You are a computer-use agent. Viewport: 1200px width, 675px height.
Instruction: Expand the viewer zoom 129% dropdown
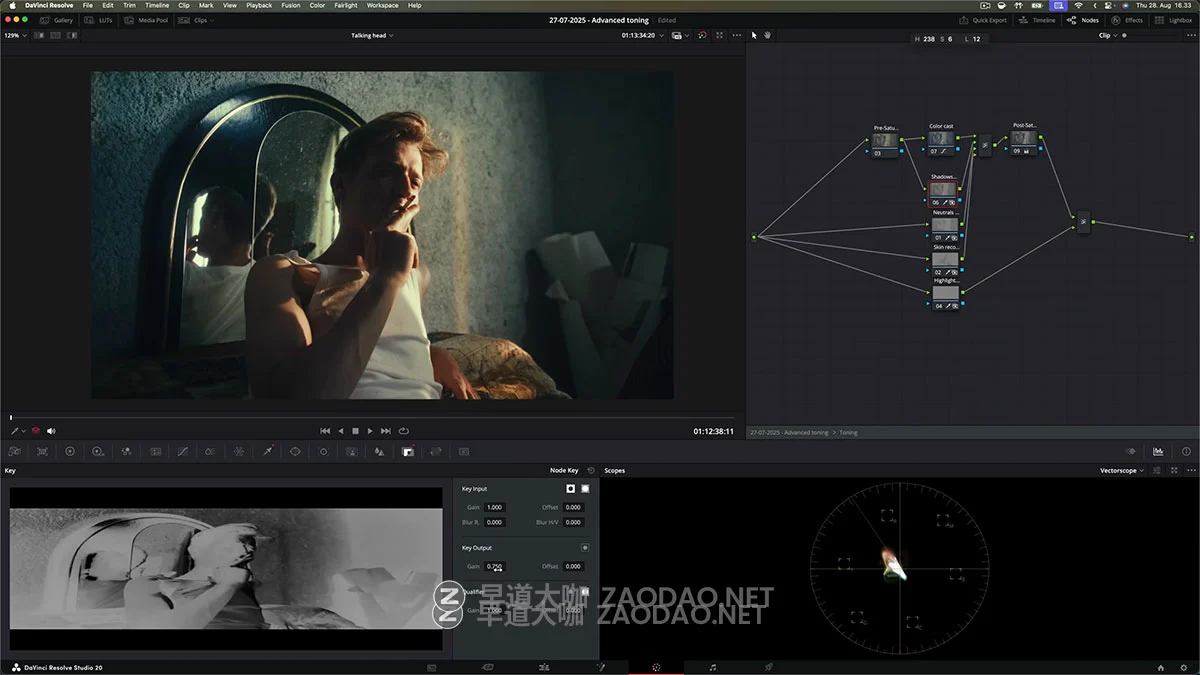coord(15,35)
